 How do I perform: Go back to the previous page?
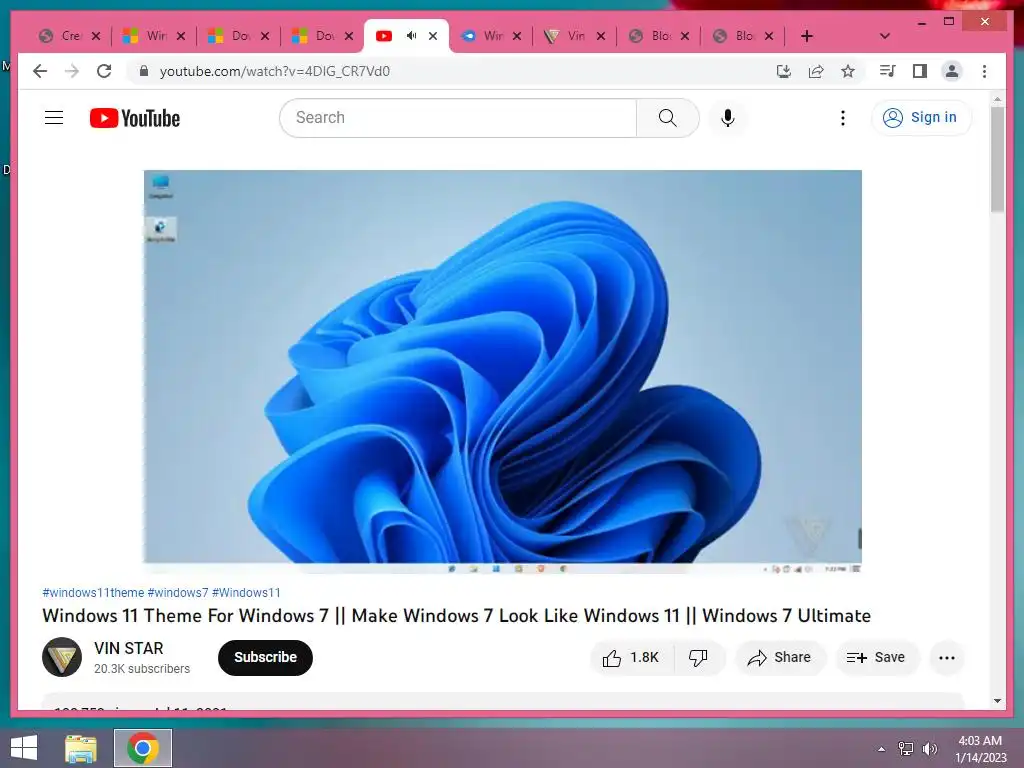coord(40,71)
